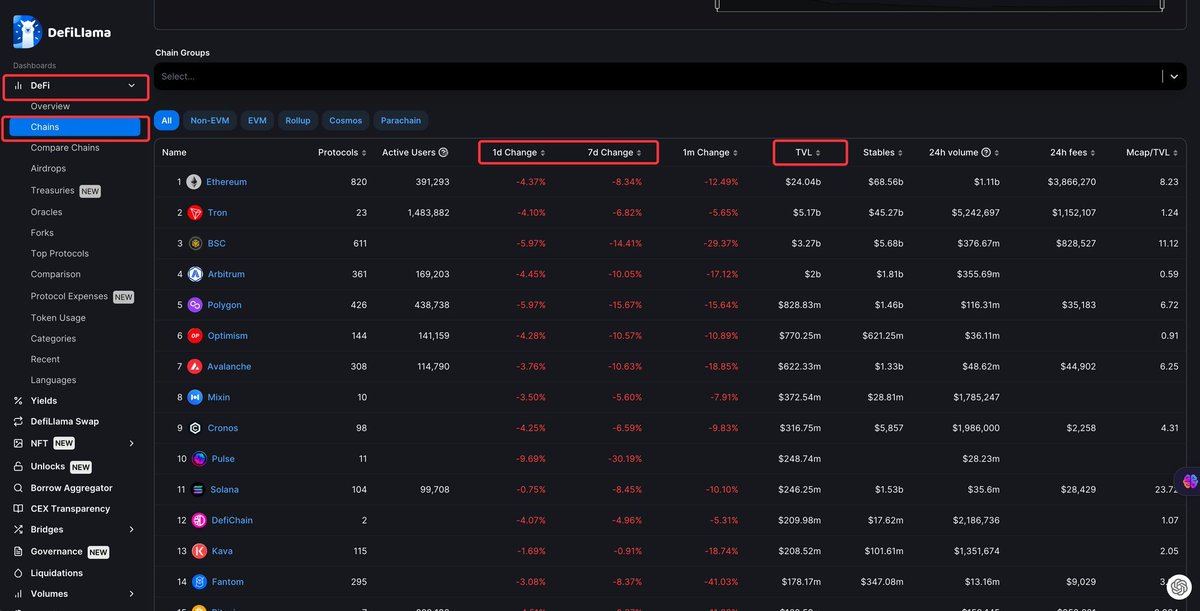
Task: Open the Chain Groups select dropdown
Action: click(670, 76)
